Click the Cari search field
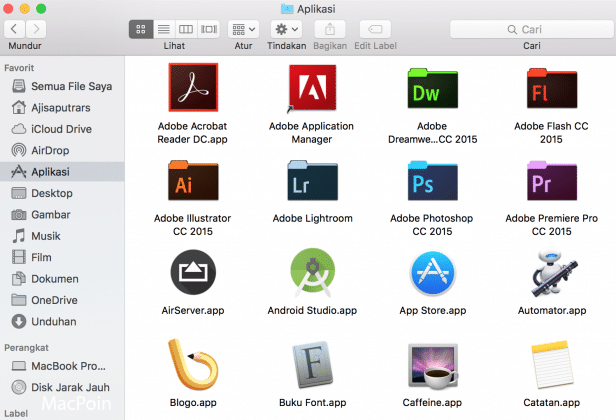Viewport: 616px width, 420px height. [x=532, y=29]
